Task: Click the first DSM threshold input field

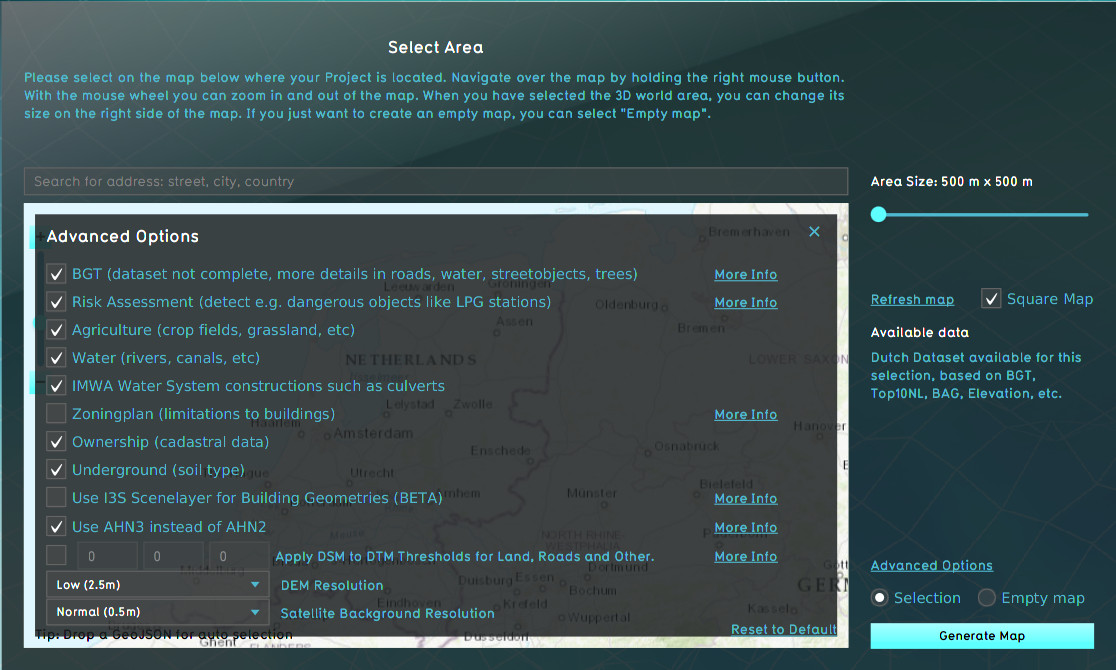Action: tap(107, 556)
